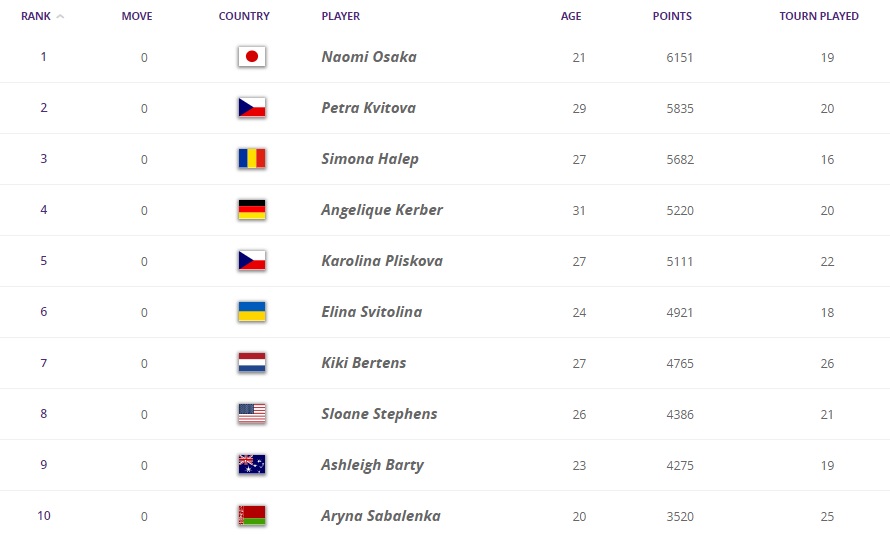
Task: Click the Romania flag icon
Action: [x=252, y=158]
